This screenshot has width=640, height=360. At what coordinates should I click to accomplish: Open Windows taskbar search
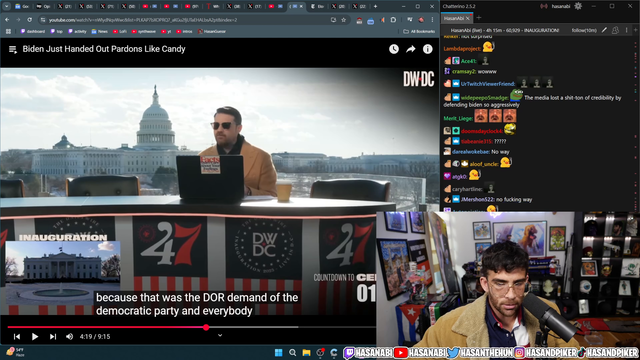292,353
